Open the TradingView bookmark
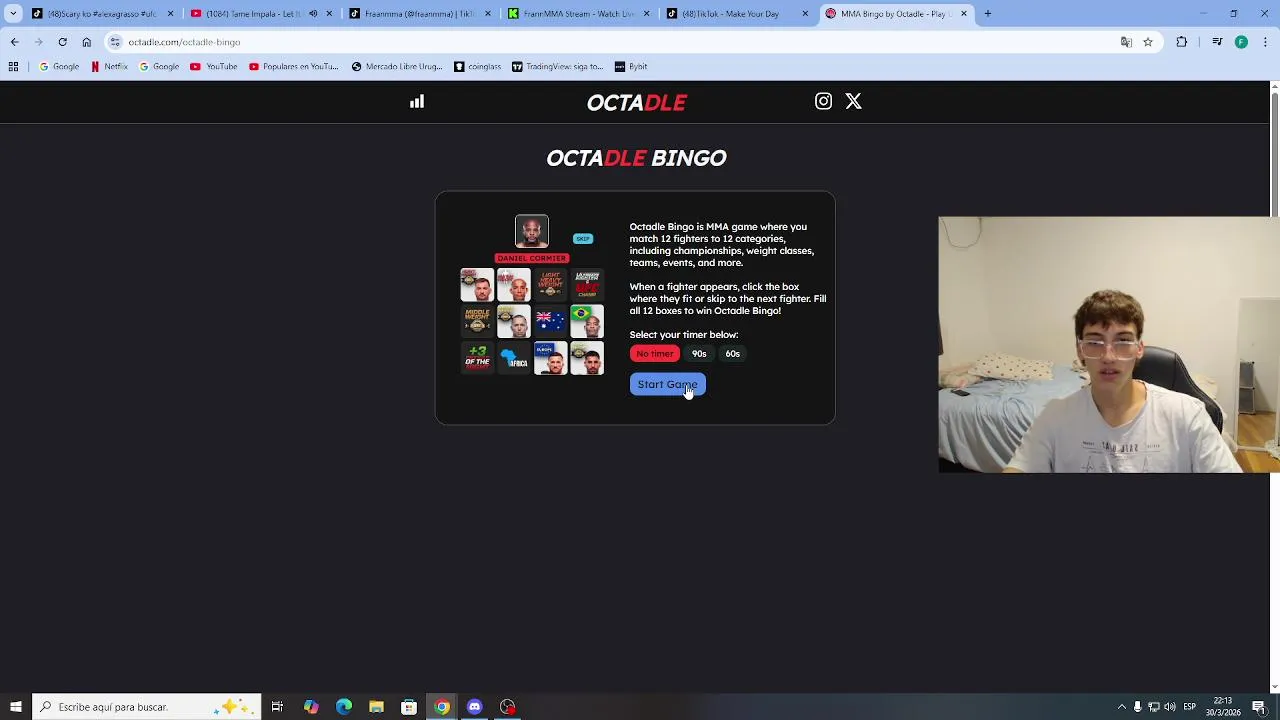 click(557, 66)
